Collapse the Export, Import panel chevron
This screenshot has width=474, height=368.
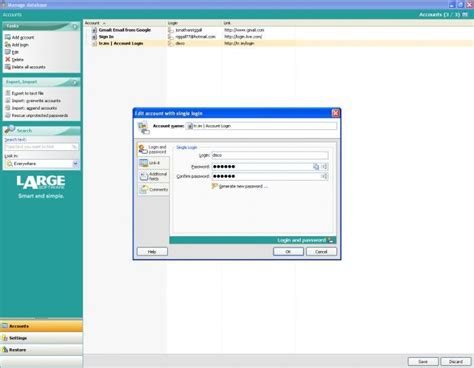pyautogui.click(x=75, y=82)
